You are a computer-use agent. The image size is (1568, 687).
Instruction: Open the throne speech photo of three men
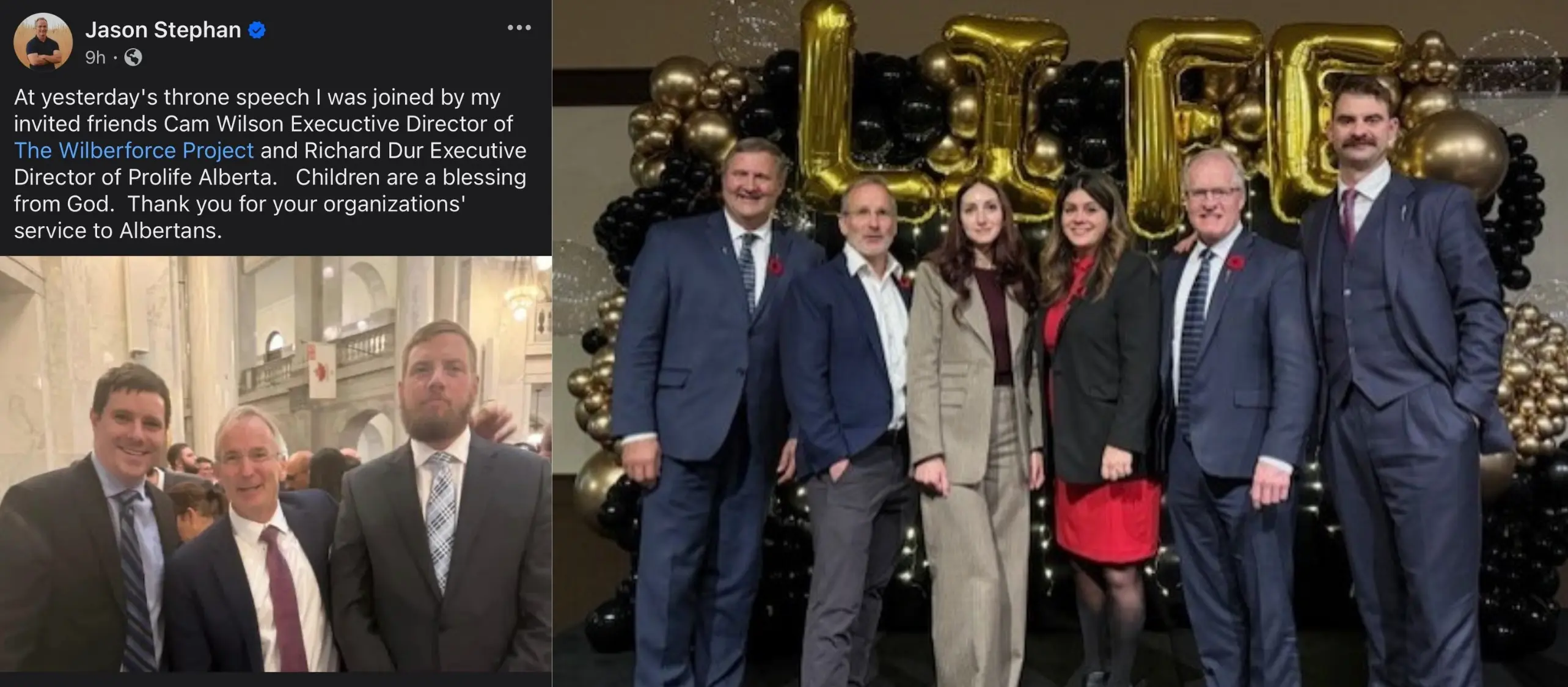[x=276, y=465]
